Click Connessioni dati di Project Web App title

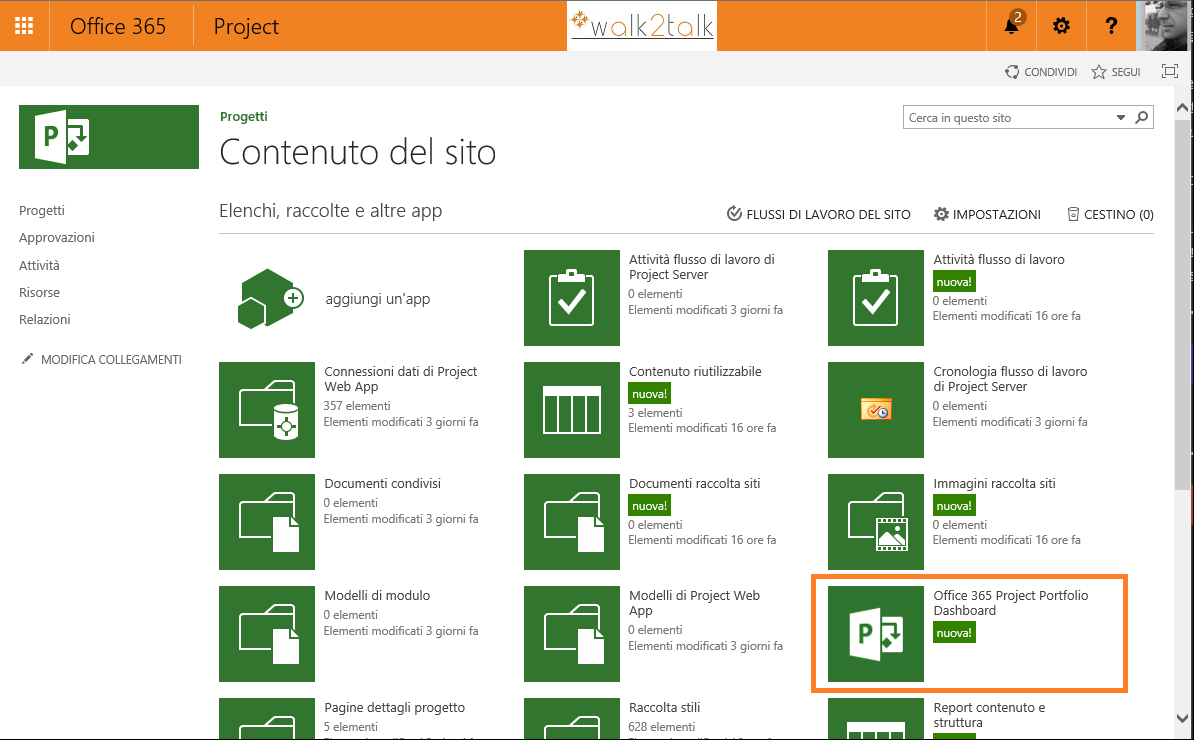pyautogui.click(x=401, y=379)
